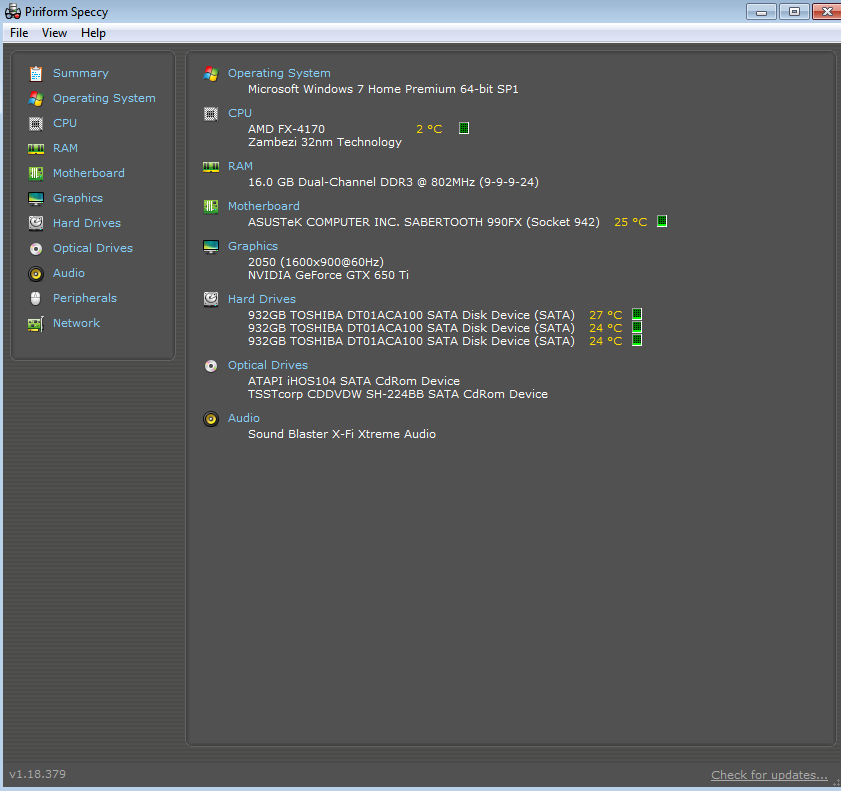Click the Optical Drives disc icon in the summary pane
The height and width of the screenshot is (791, 841).
(x=211, y=366)
